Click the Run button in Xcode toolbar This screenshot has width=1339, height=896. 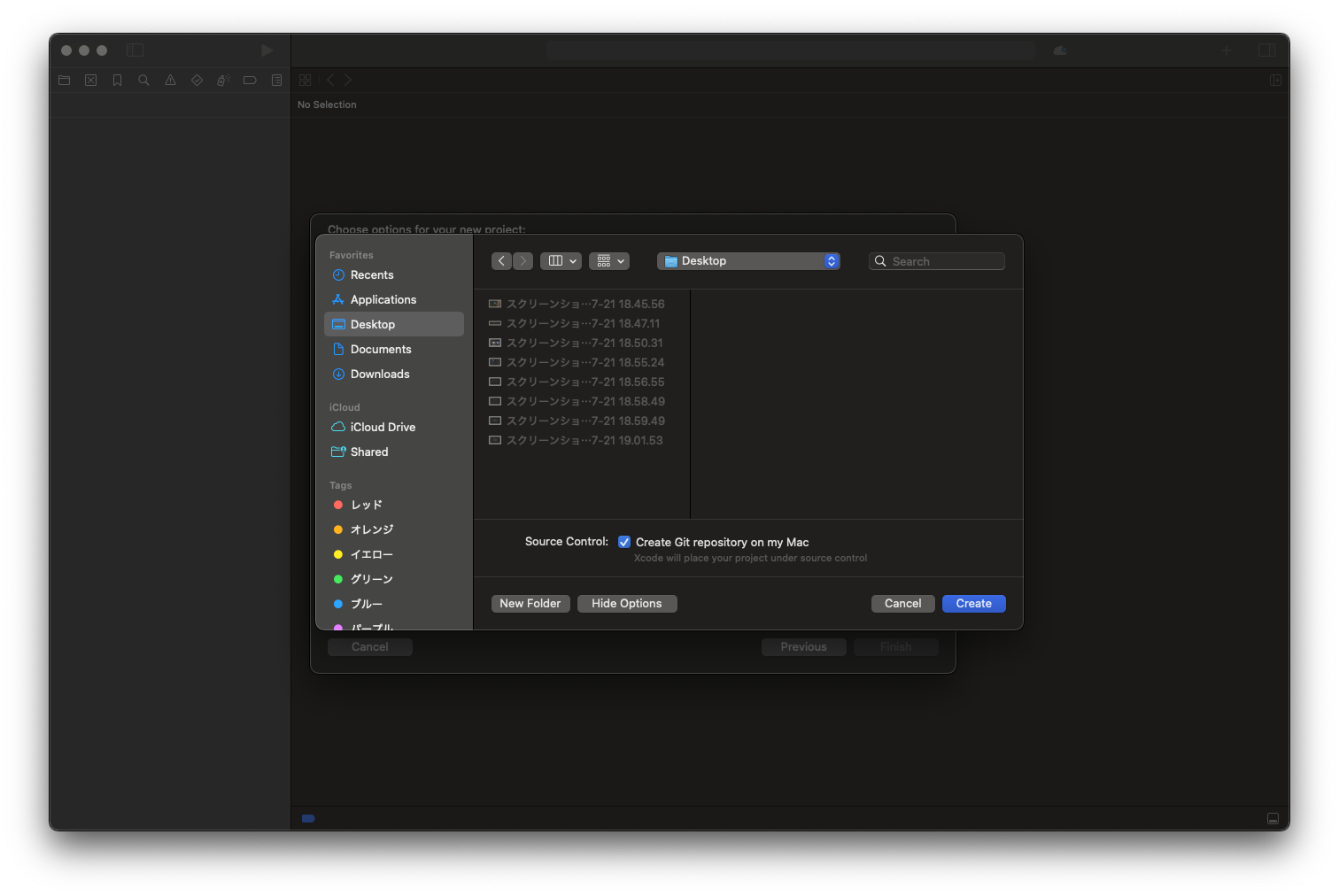267,50
